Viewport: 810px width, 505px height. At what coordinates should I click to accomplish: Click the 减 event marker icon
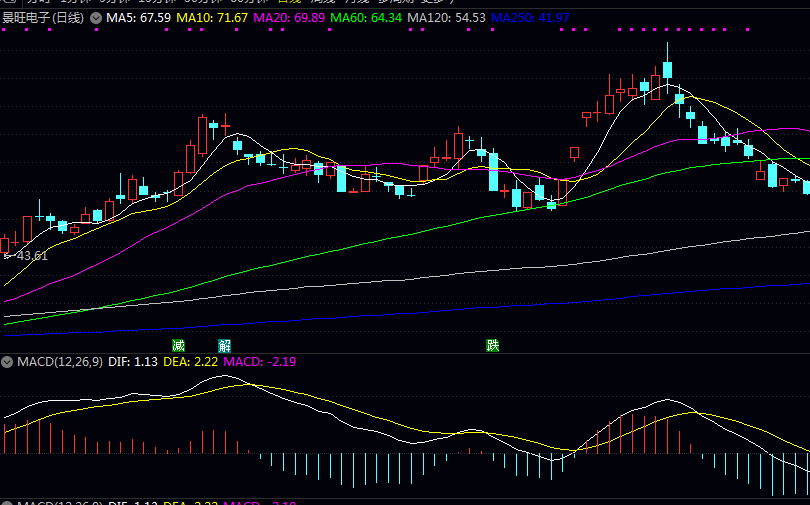[179, 345]
